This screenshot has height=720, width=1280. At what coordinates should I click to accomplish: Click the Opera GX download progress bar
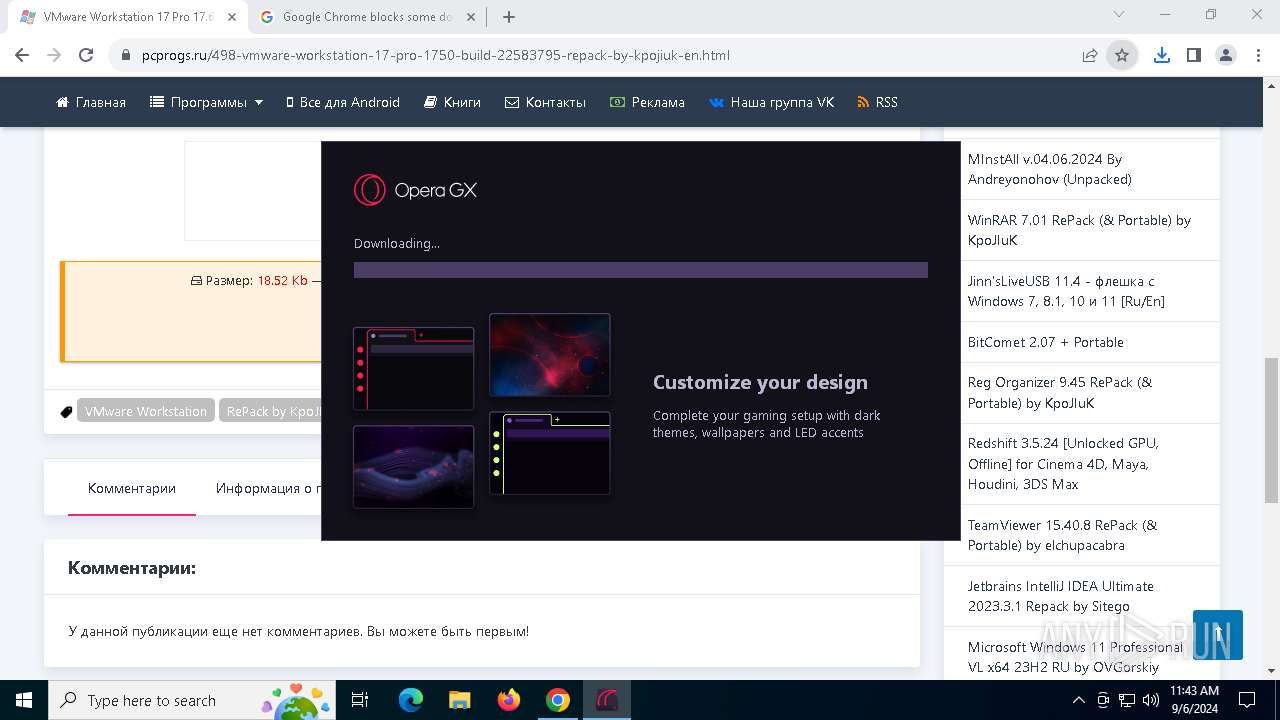641,270
